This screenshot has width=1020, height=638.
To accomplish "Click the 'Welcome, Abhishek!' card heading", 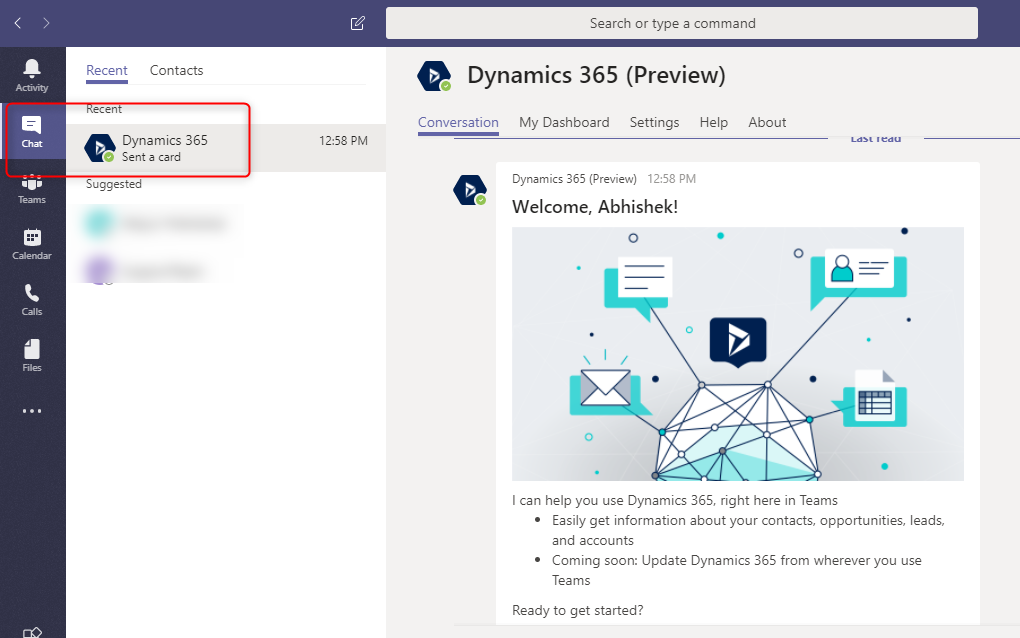I will point(595,207).
